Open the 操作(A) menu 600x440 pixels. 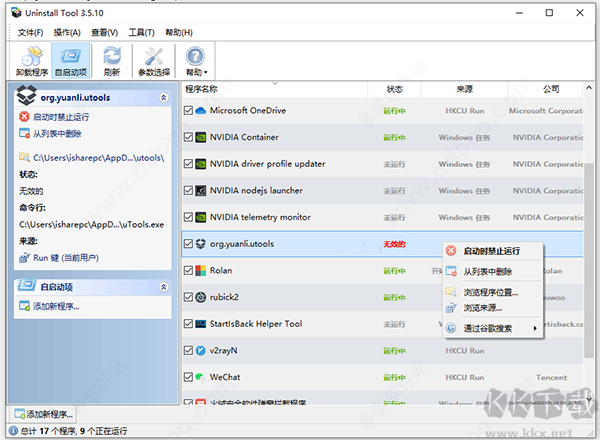click(x=67, y=33)
